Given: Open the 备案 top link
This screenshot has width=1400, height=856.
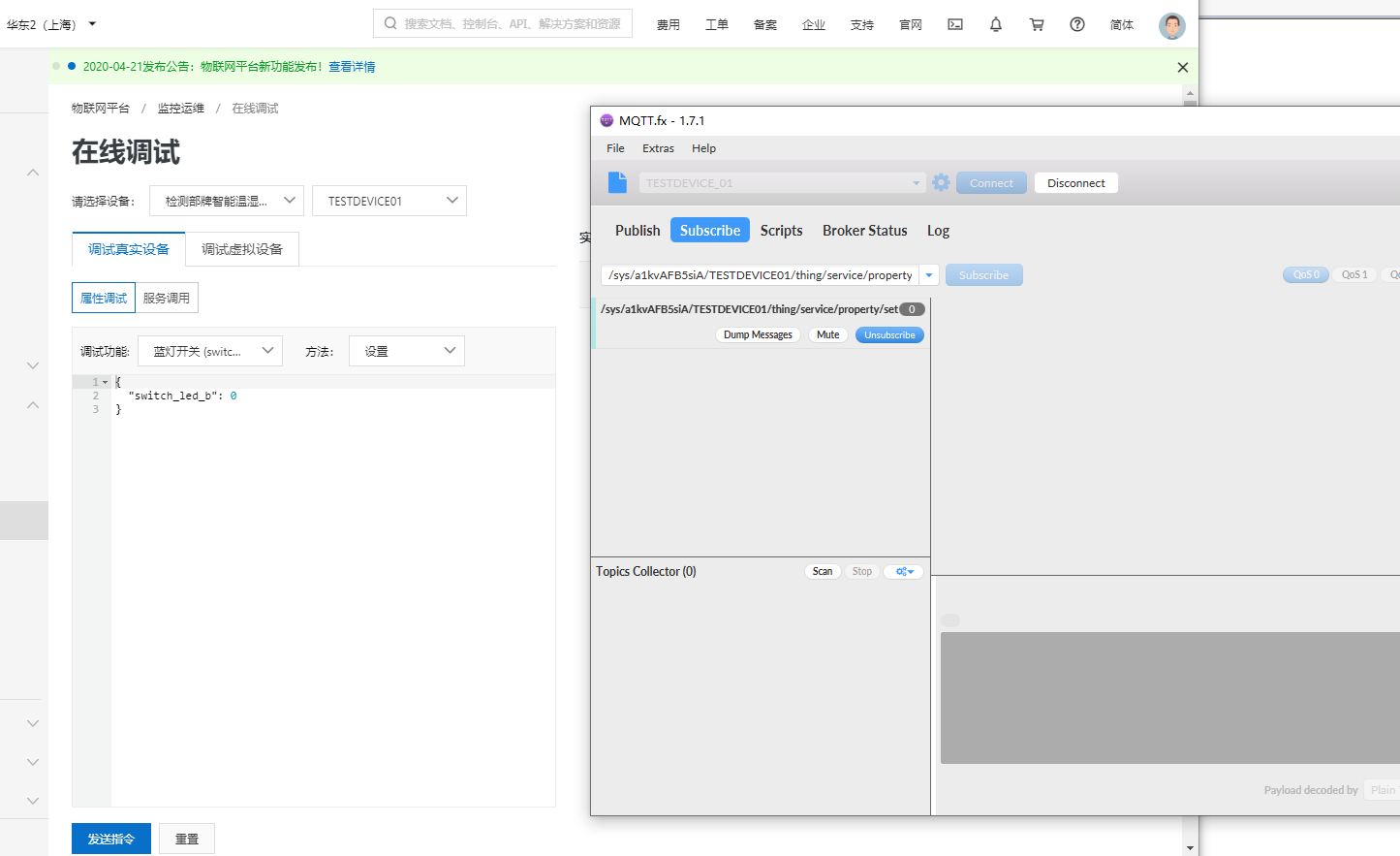Looking at the screenshot, I should tap(765, 24).
